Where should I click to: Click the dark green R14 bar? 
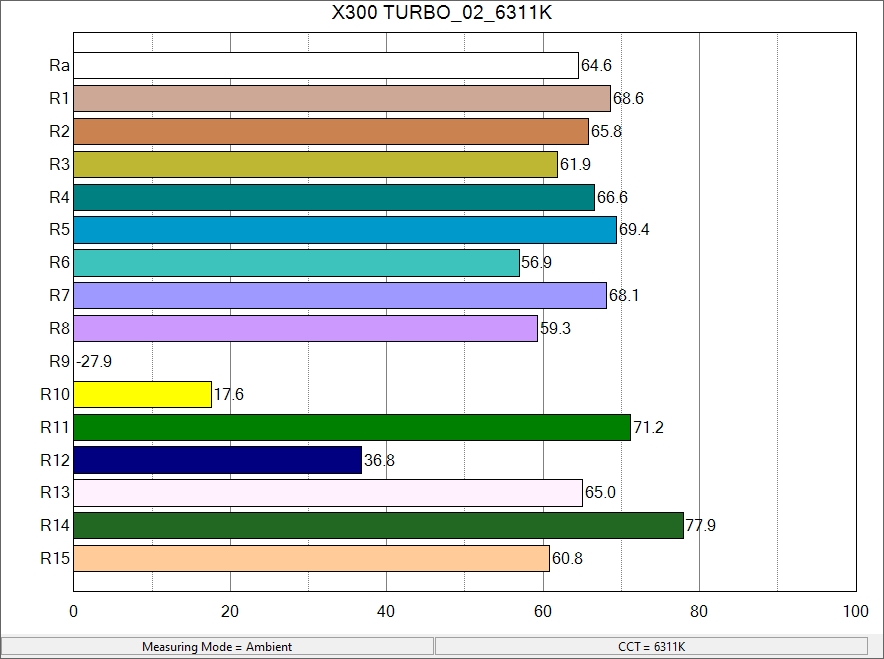coord(378,525)
